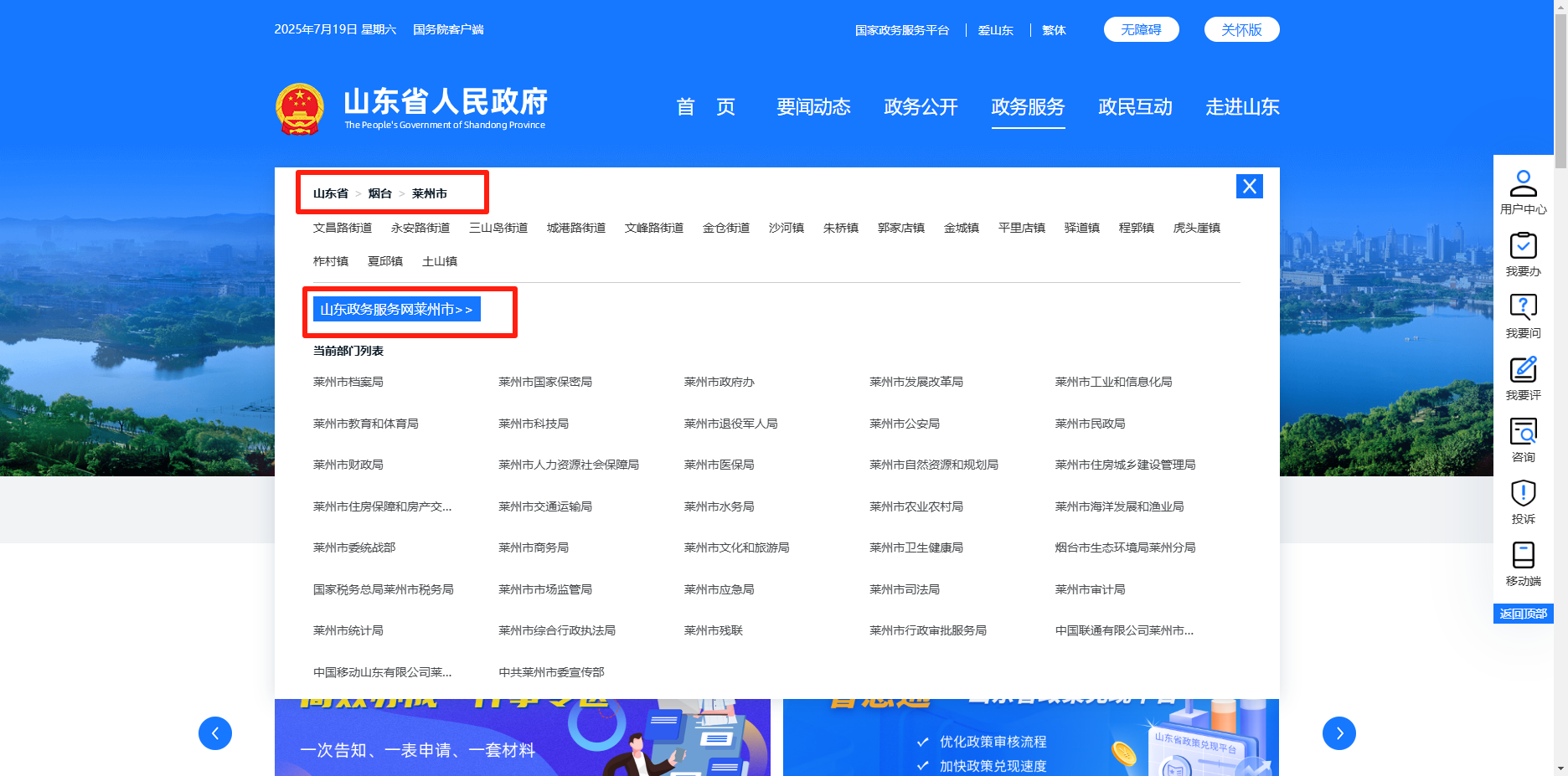Select 烟台 in the region breadcrumb
The height and width of the screenshot is (776, 1568).
tap(379, 193)
